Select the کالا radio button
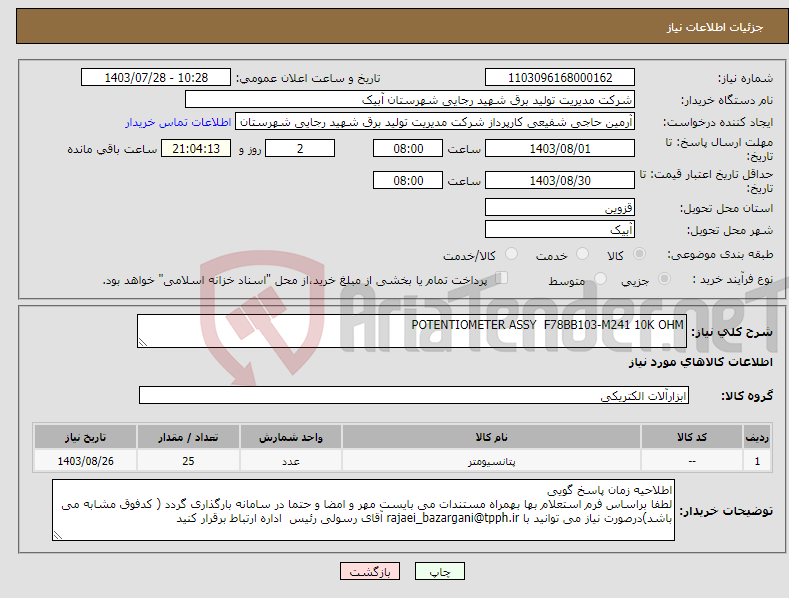 click(639, 254)
